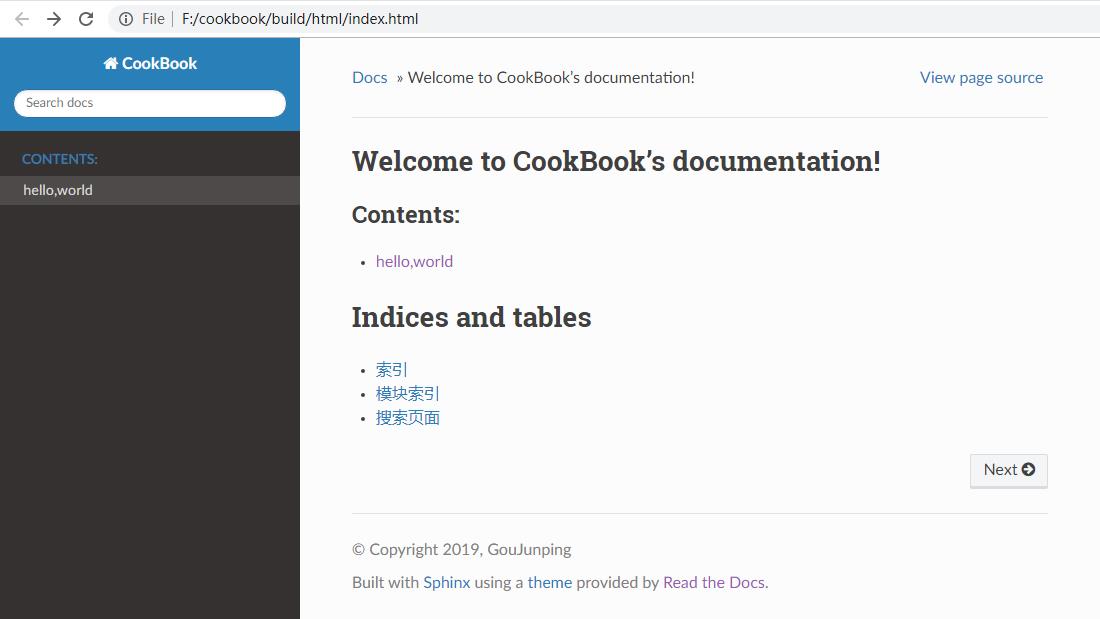Click the Next button
The image size is (1100, 619).
click(1009, 470)
